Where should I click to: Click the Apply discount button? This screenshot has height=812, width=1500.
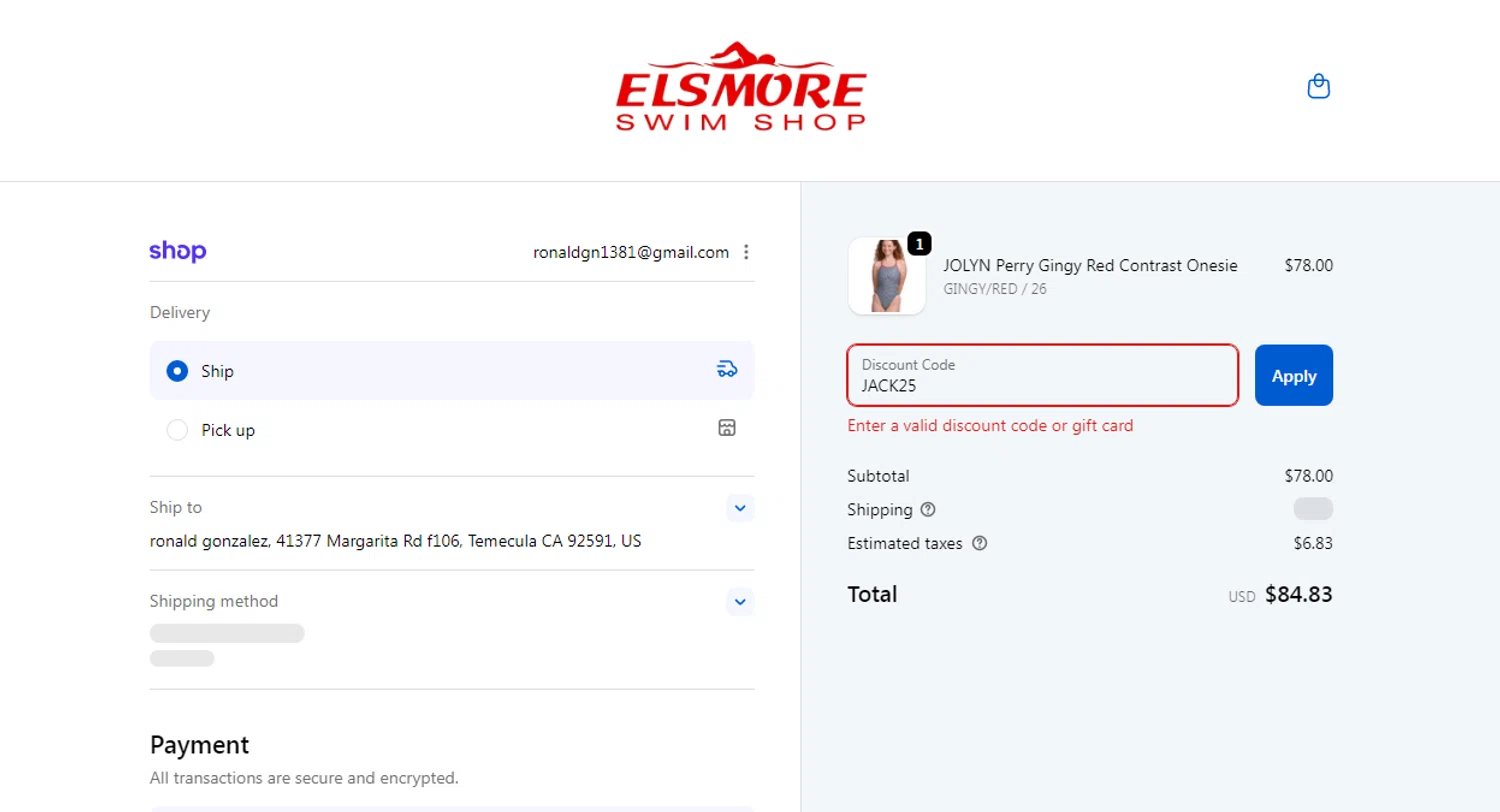click(x=1294, y=376)
